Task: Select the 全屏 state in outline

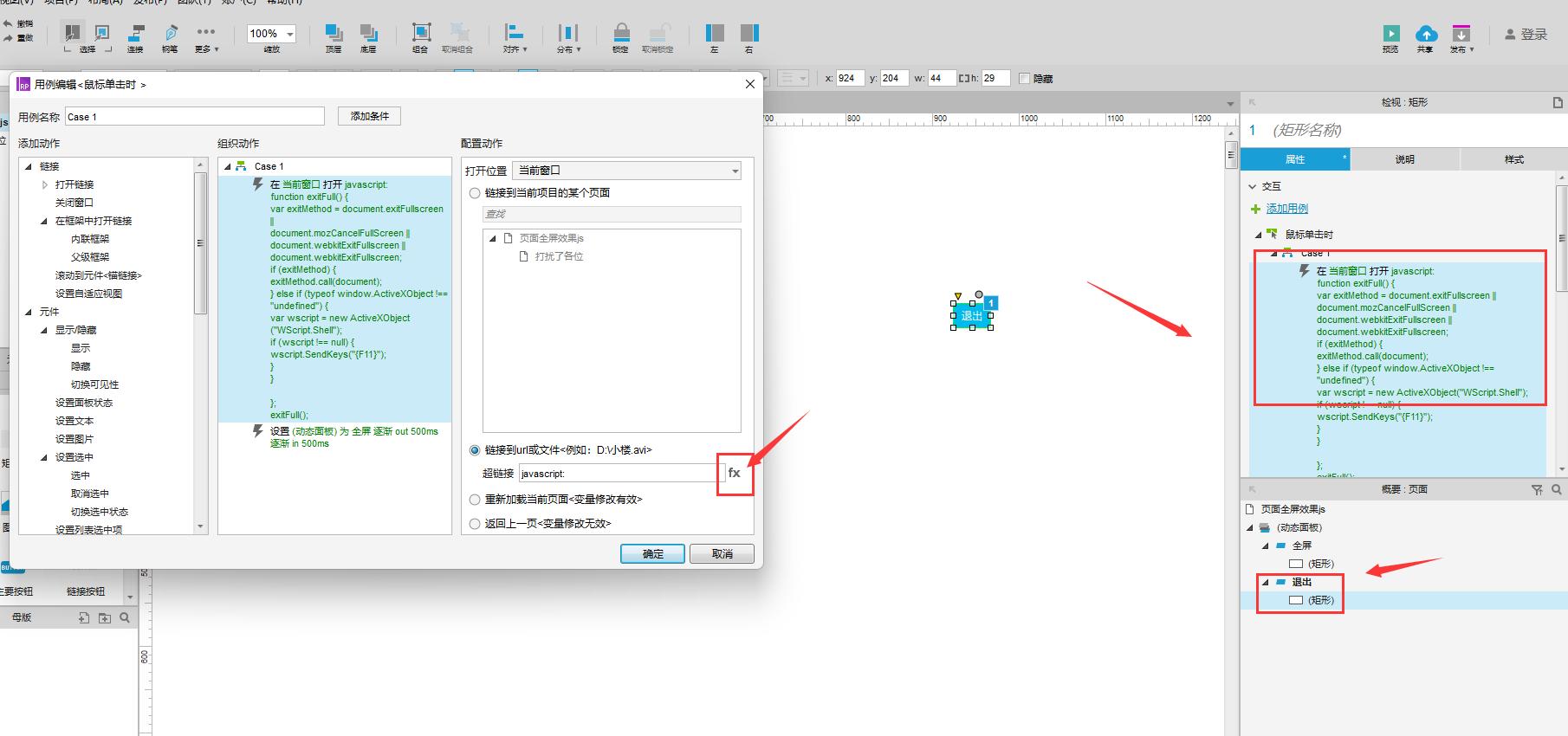Action: click(1302, 546)
